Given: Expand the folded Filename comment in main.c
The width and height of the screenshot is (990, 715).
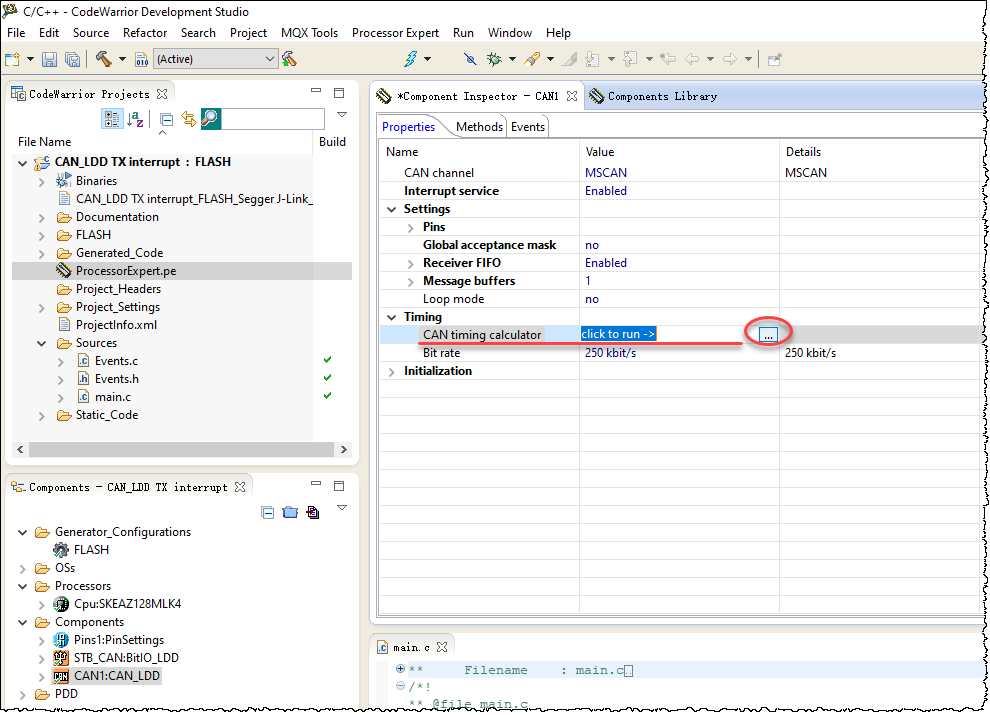Looking at the screenshot, I should point(400,669).
